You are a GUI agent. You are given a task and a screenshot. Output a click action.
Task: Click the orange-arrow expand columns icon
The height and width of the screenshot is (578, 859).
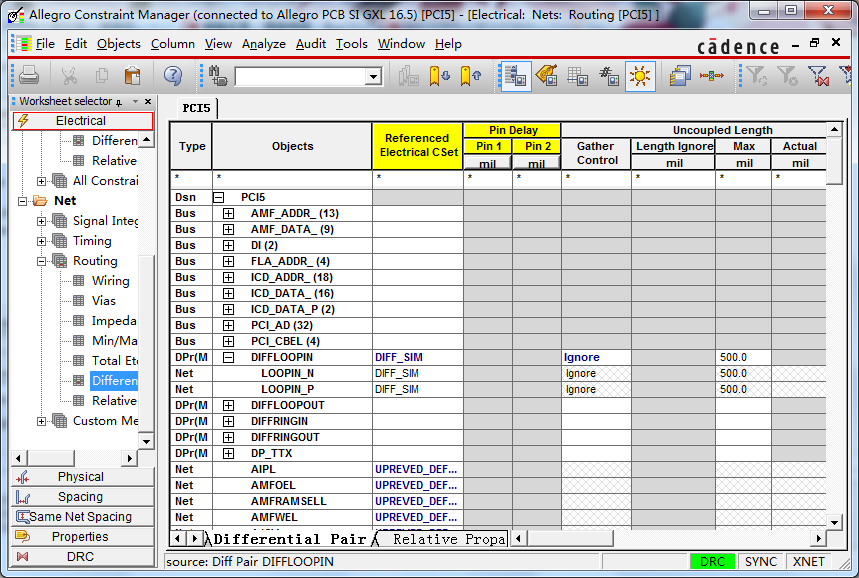[711, 76]
